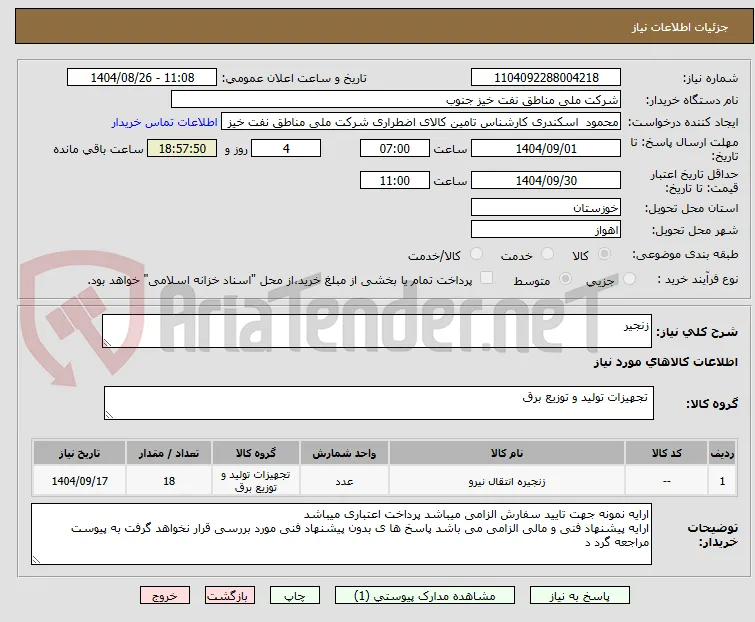Screen dimensions: 755x622
Task: Open اطلاعات تماس خریدار link
Action: pyautogui.click(x=165, y=122)
